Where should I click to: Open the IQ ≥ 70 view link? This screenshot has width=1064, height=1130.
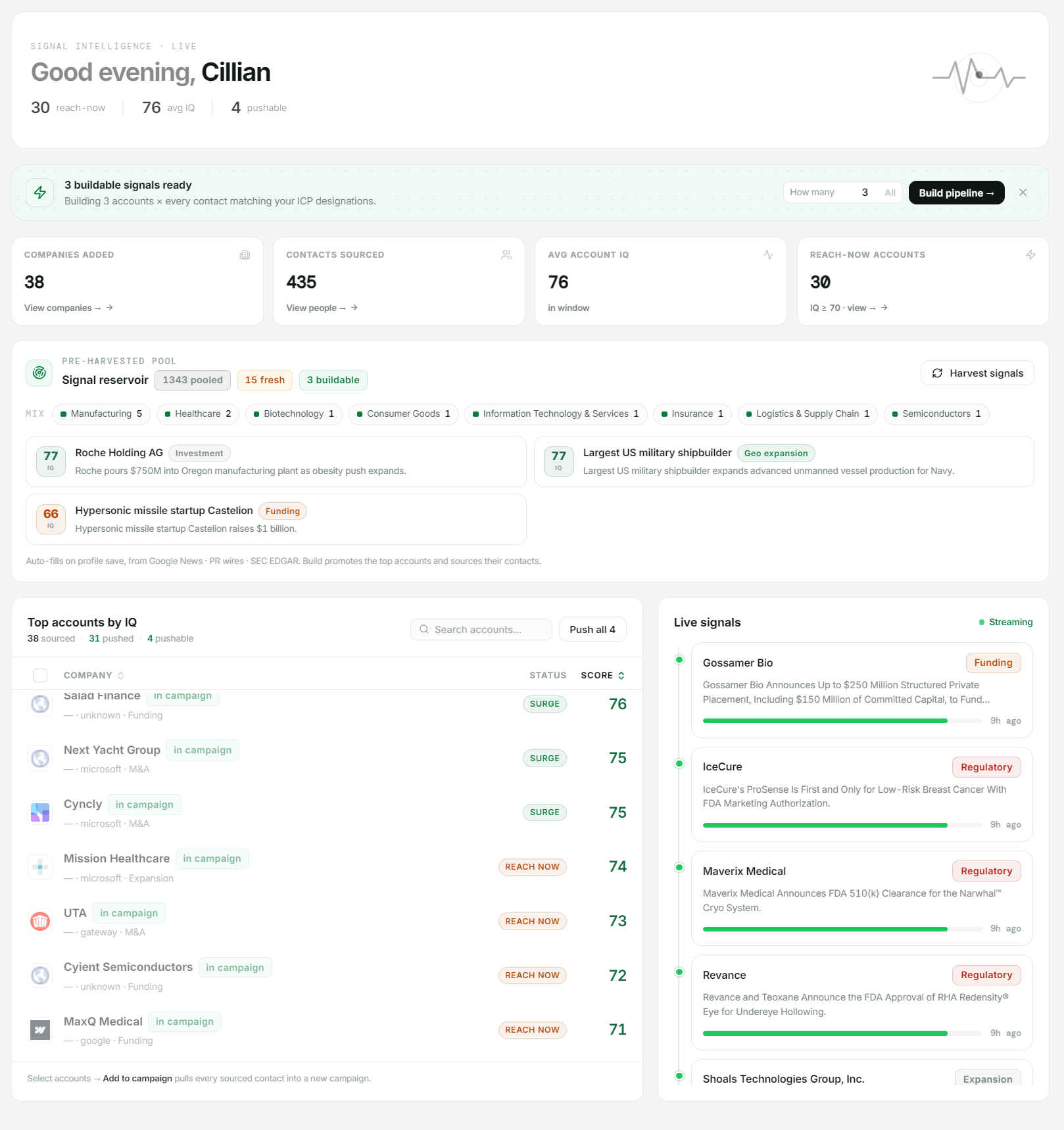pos(849,308)
